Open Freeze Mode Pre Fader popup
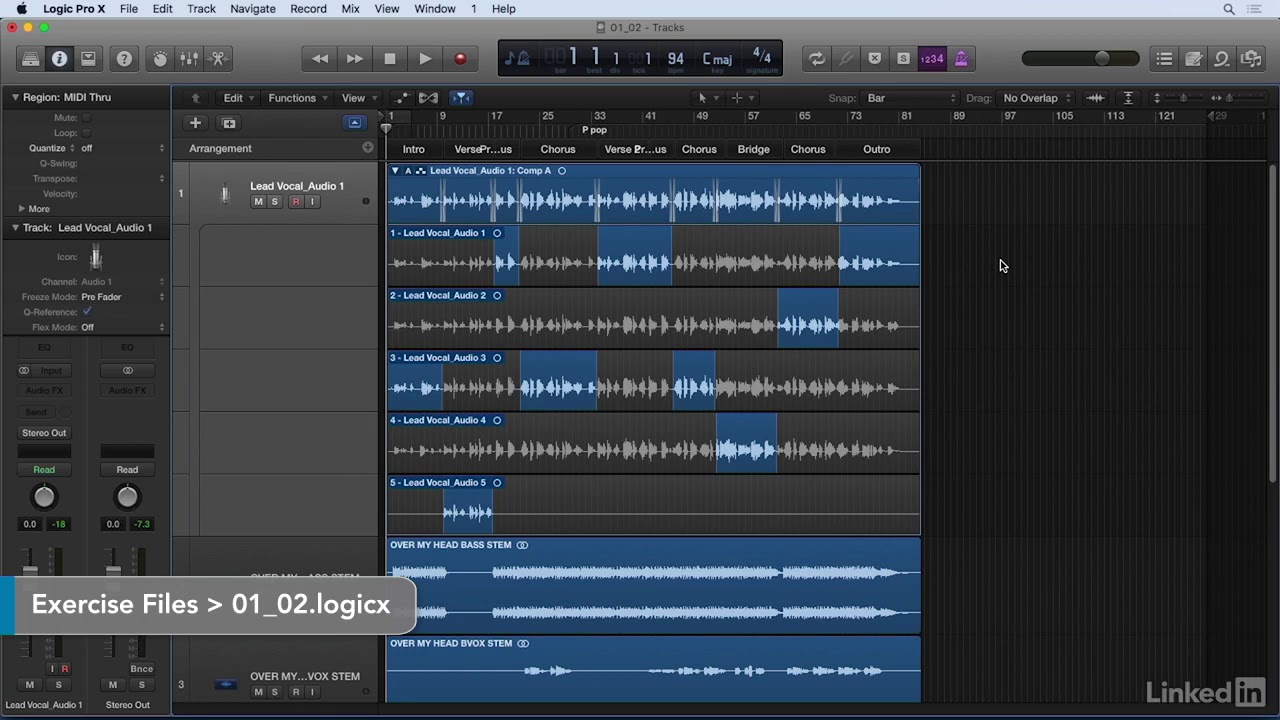 pyautogui.click(x=123, y=297)
